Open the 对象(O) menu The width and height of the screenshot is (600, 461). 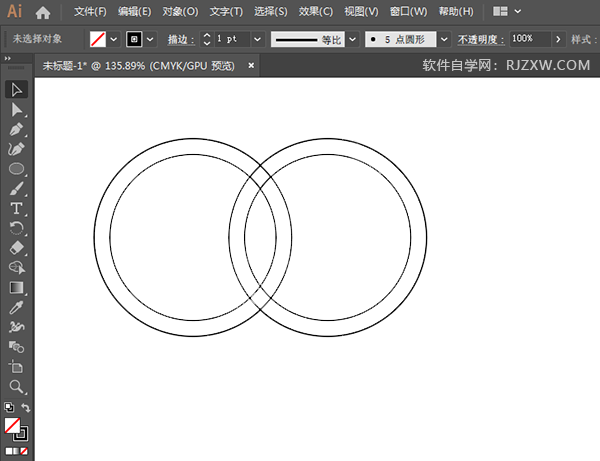[x=180, y=11]
